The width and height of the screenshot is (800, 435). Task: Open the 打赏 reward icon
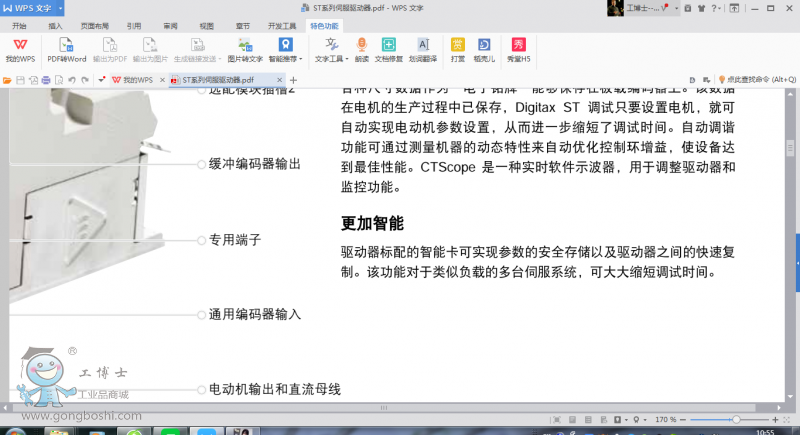coord(457,48)
